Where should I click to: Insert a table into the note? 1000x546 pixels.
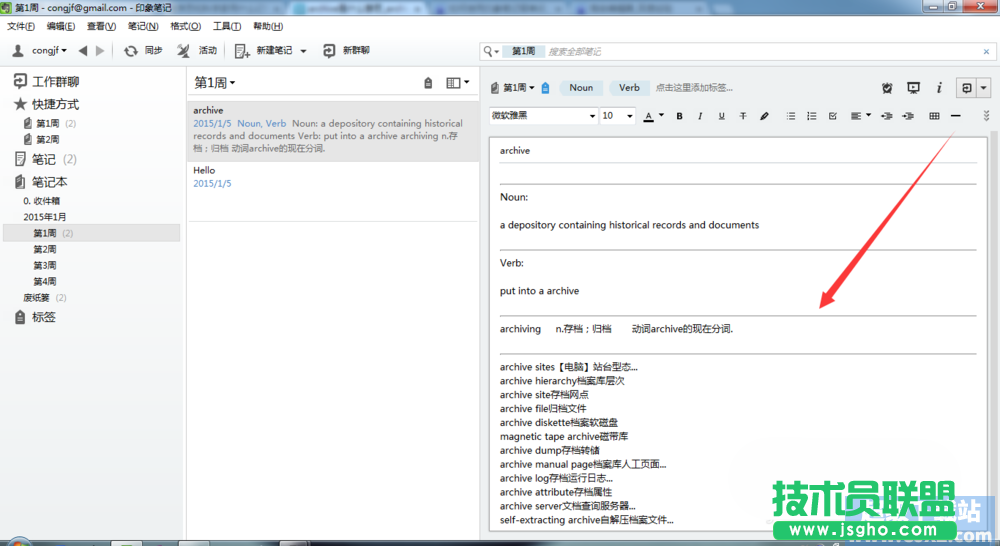coord(934,116)
